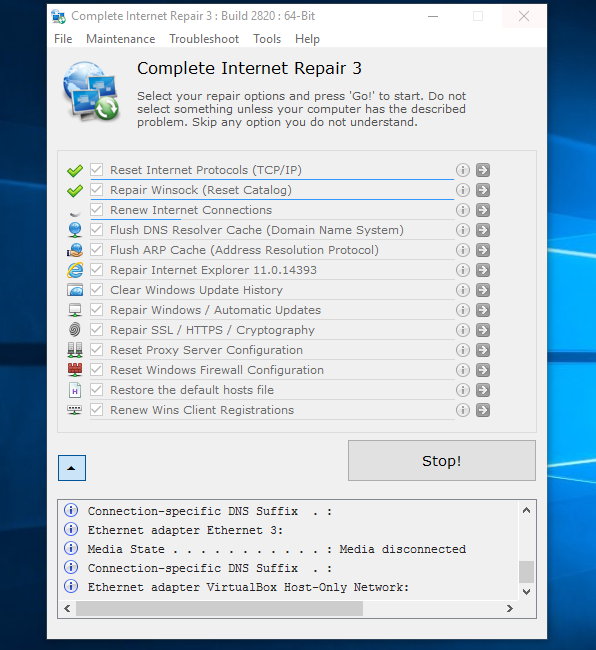
Task: Open the Tools menu
Action: pos(267,39)
